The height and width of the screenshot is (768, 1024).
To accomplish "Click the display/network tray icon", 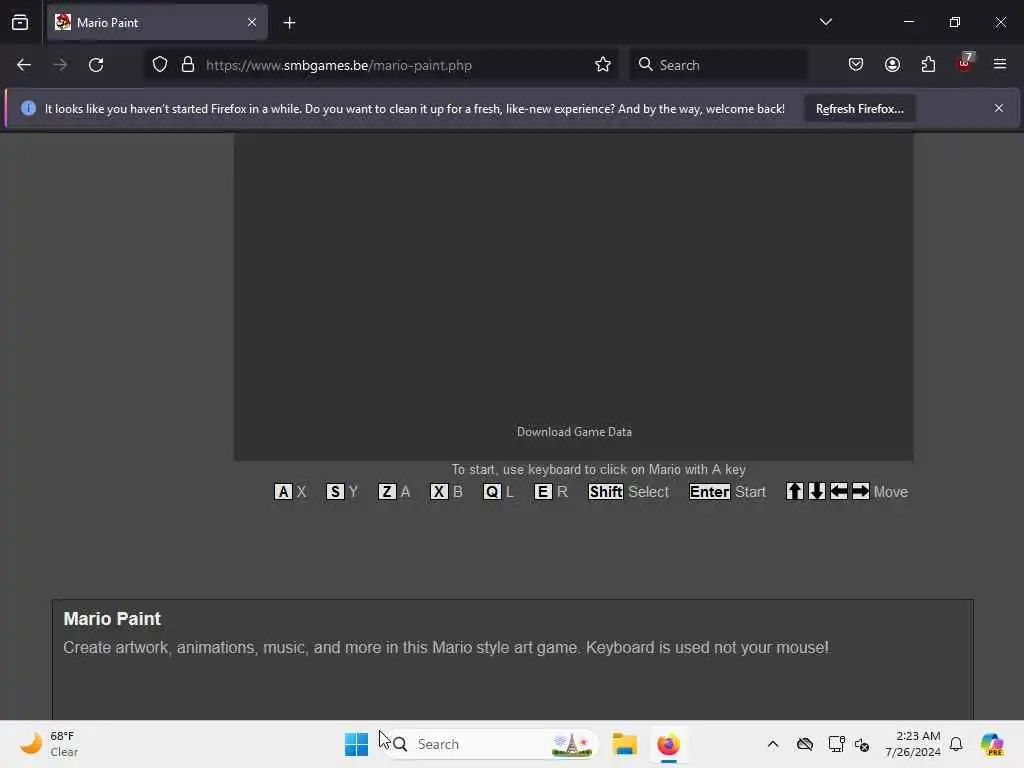I will [836, 744].
